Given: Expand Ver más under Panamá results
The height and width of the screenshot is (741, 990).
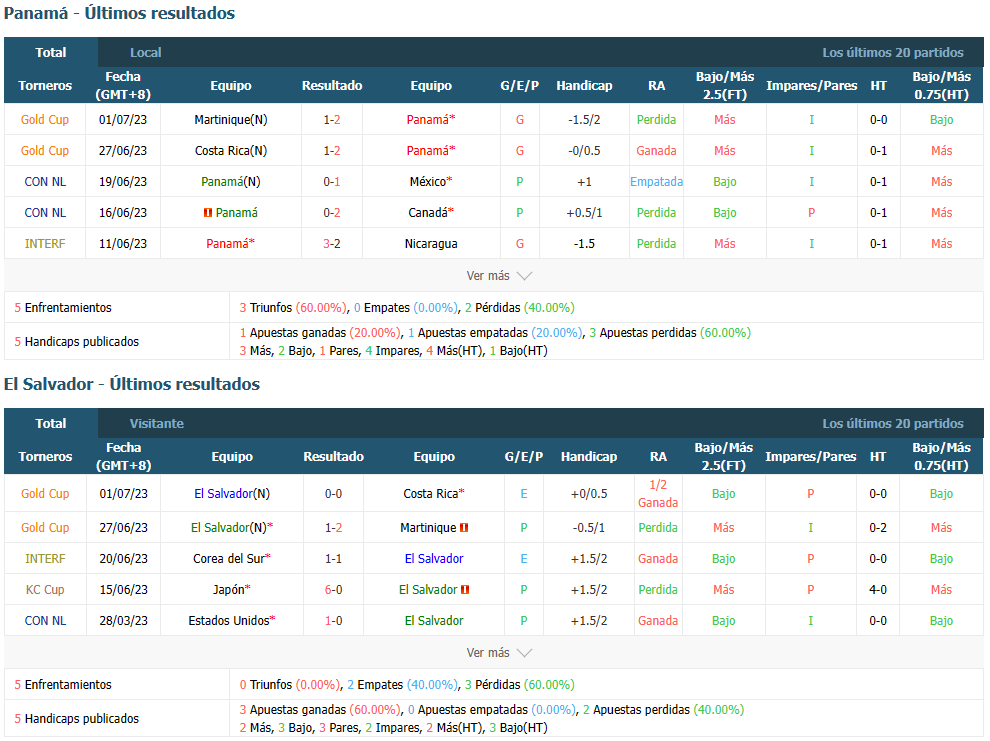Looking at the screenshot, I should click(x=499, y=276).
